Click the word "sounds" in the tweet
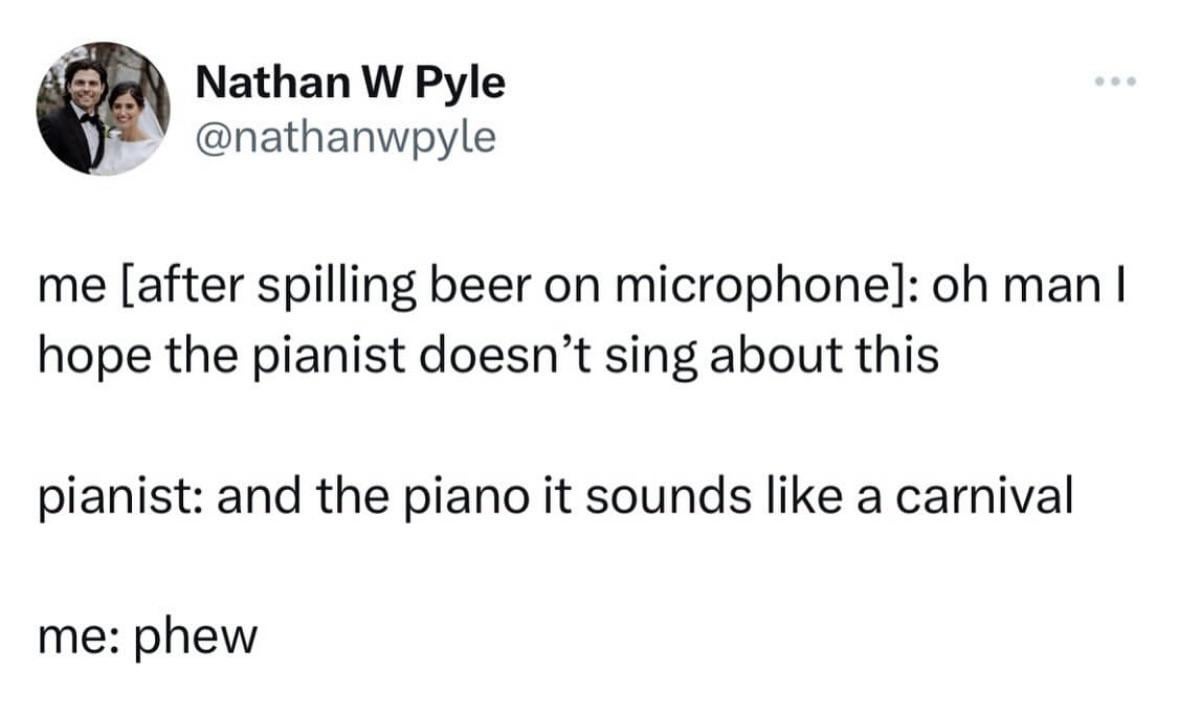The image size is (1179, 710). click(x=668, y=498)
